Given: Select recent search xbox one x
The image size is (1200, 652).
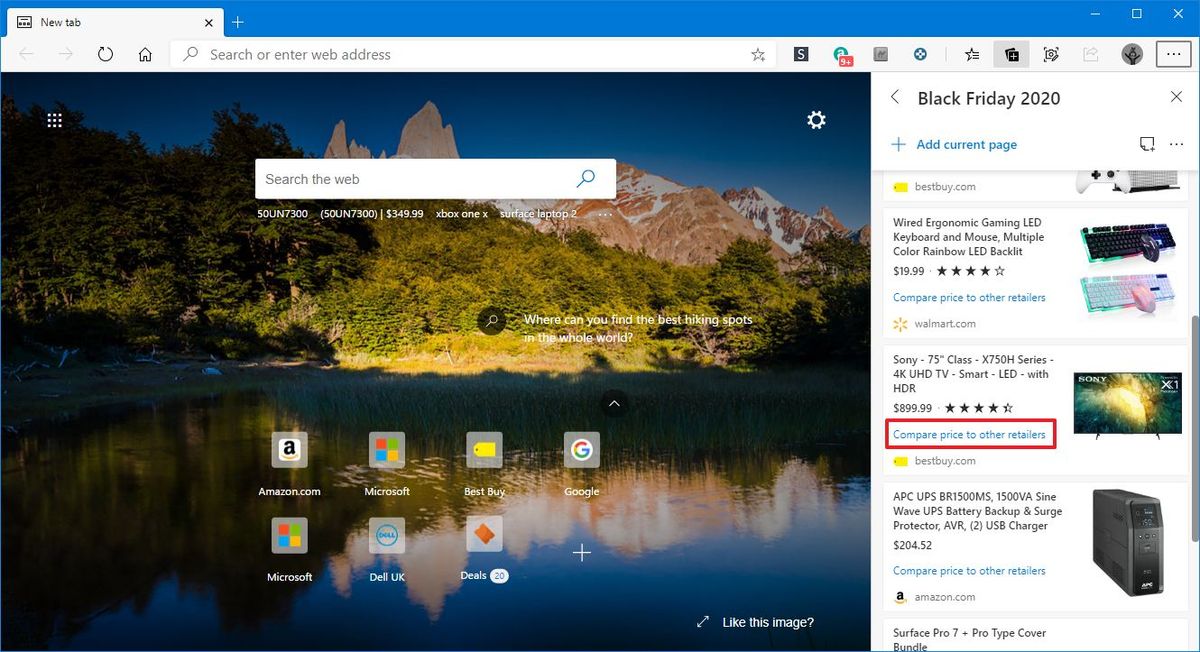Looking at the screenshot, I should pos(462,214).
